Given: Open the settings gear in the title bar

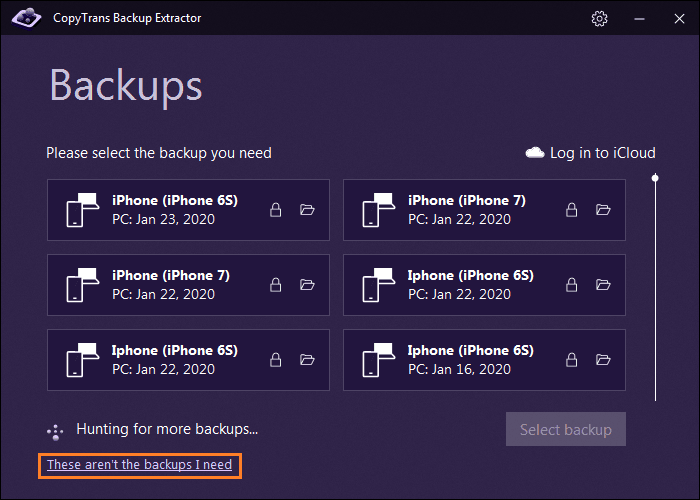Looking at the screenshot, I should (x=599, y=18).
